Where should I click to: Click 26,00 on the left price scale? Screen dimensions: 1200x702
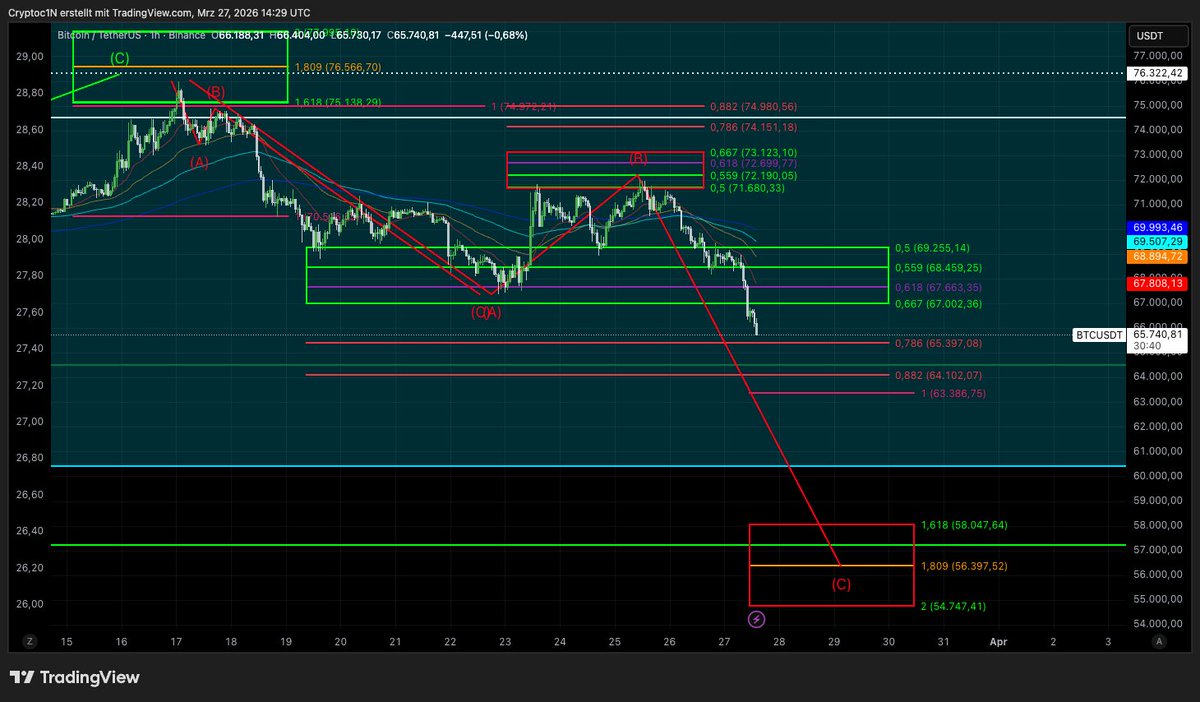point(30,604)
